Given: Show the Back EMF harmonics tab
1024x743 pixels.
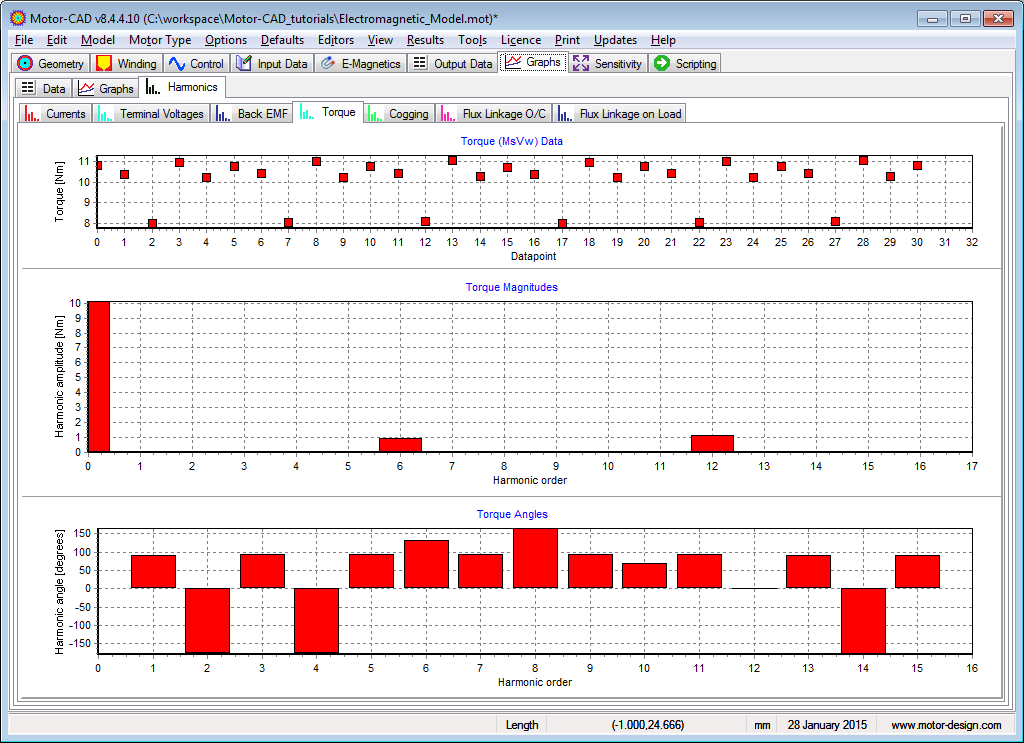Looking at the screenshot, I should tap(252, 114).
